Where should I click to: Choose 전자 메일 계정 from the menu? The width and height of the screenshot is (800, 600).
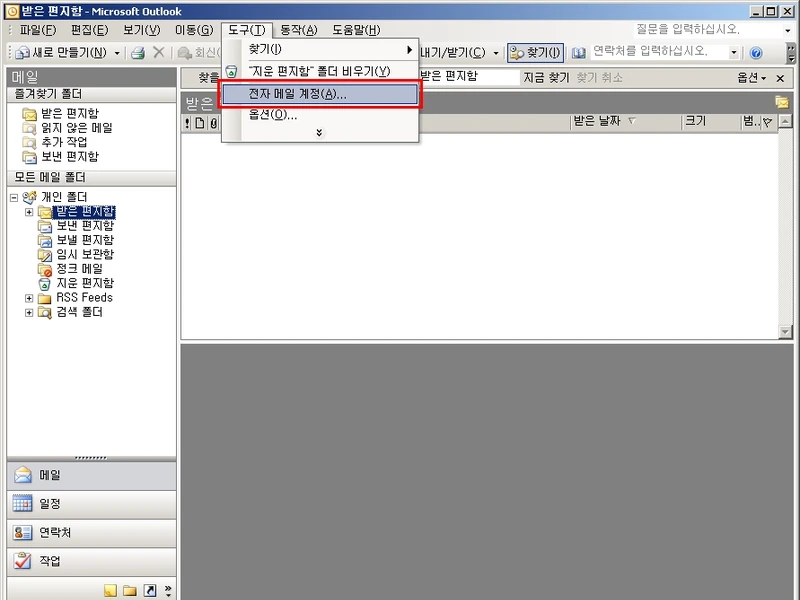click(318, 94)
